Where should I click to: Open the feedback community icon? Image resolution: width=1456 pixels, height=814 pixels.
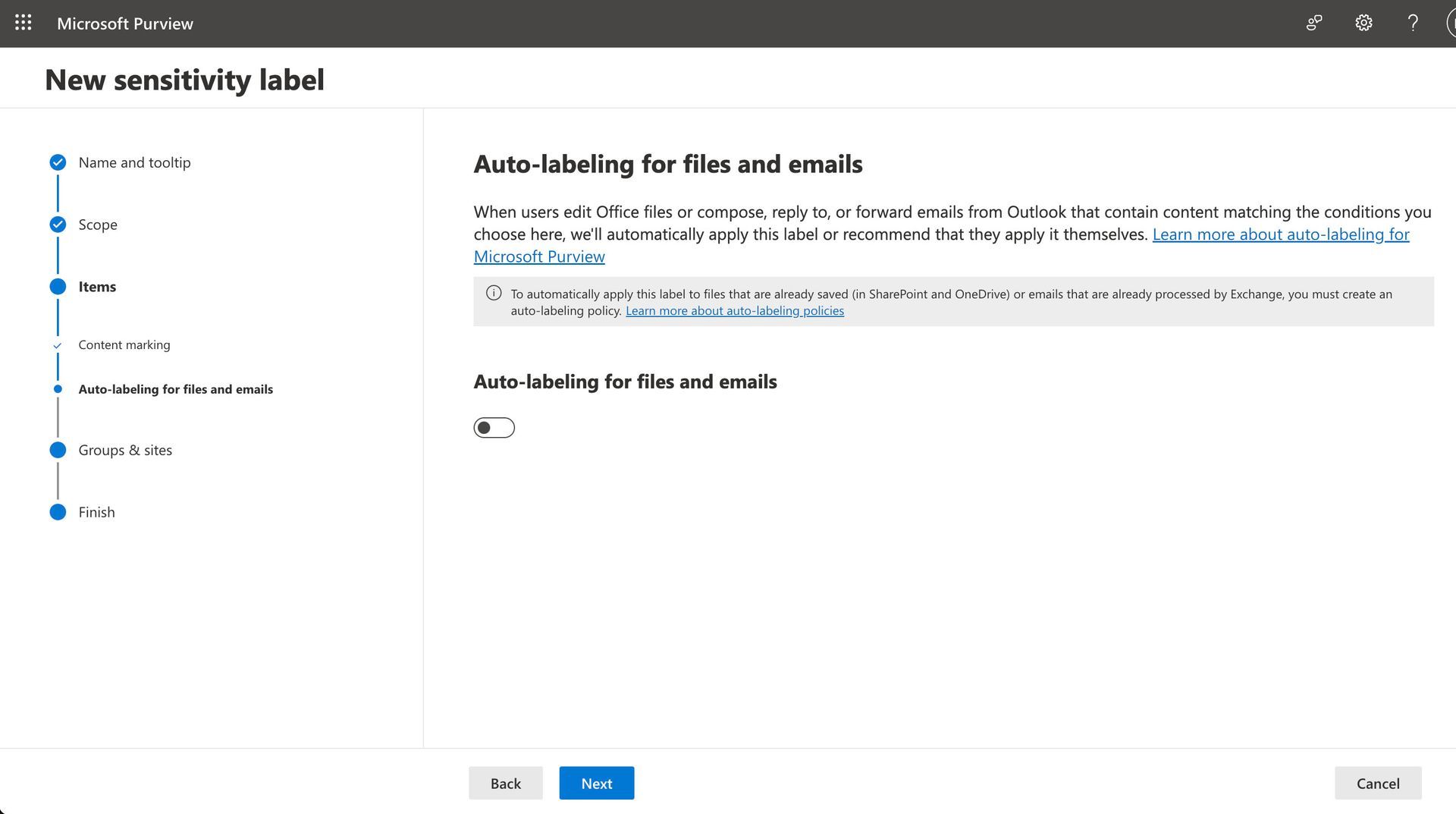pos(1314,23)
